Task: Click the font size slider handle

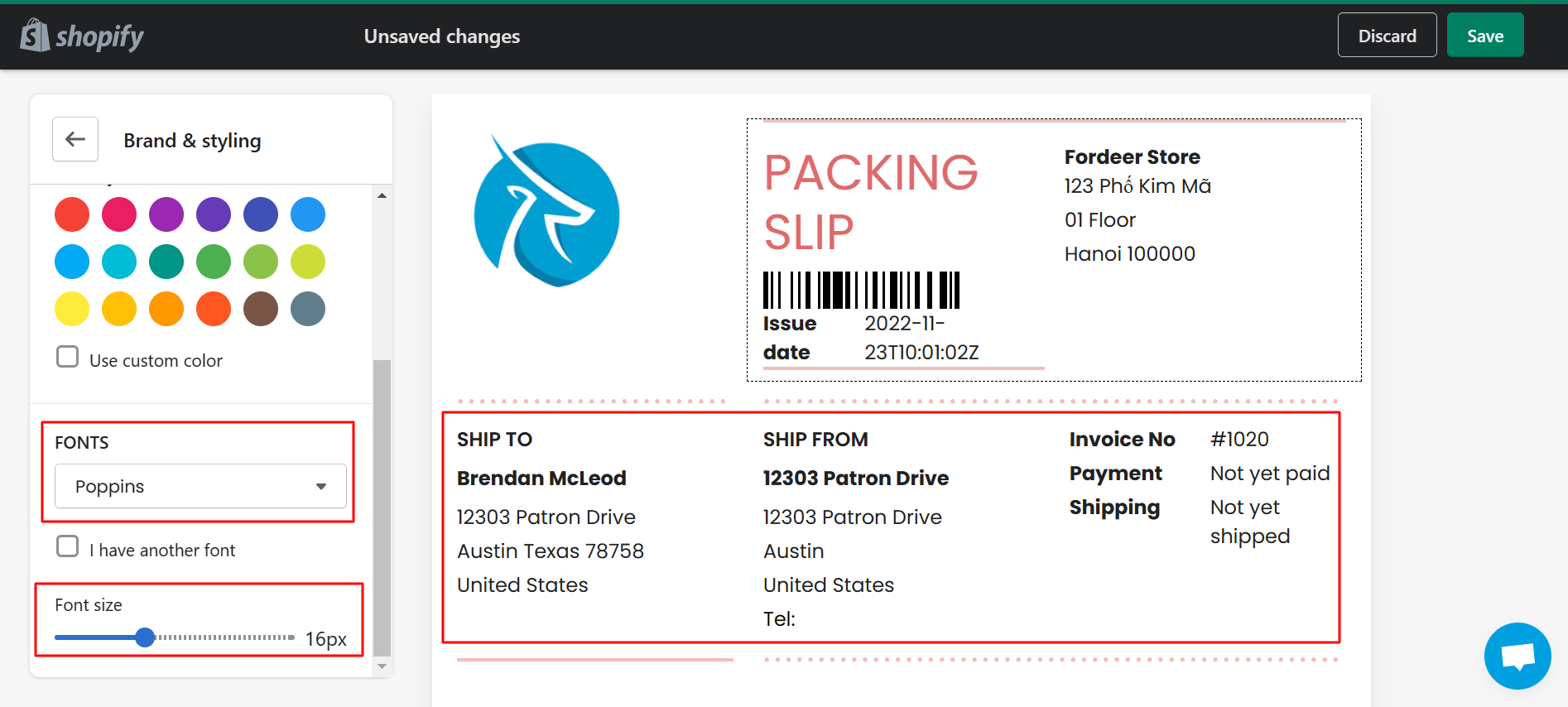Action: [145, 637]
